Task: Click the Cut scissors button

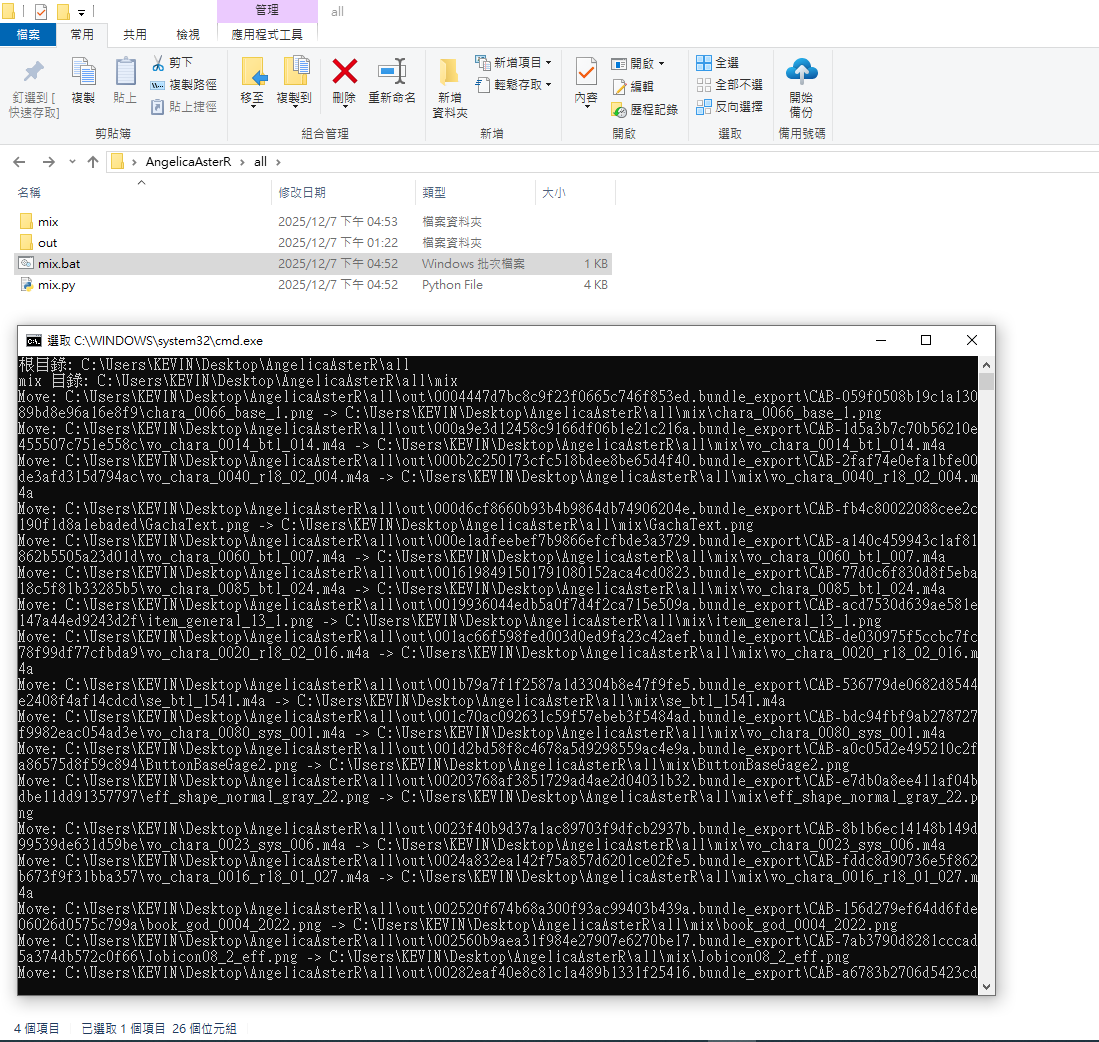Action: (x=173, y=63)
